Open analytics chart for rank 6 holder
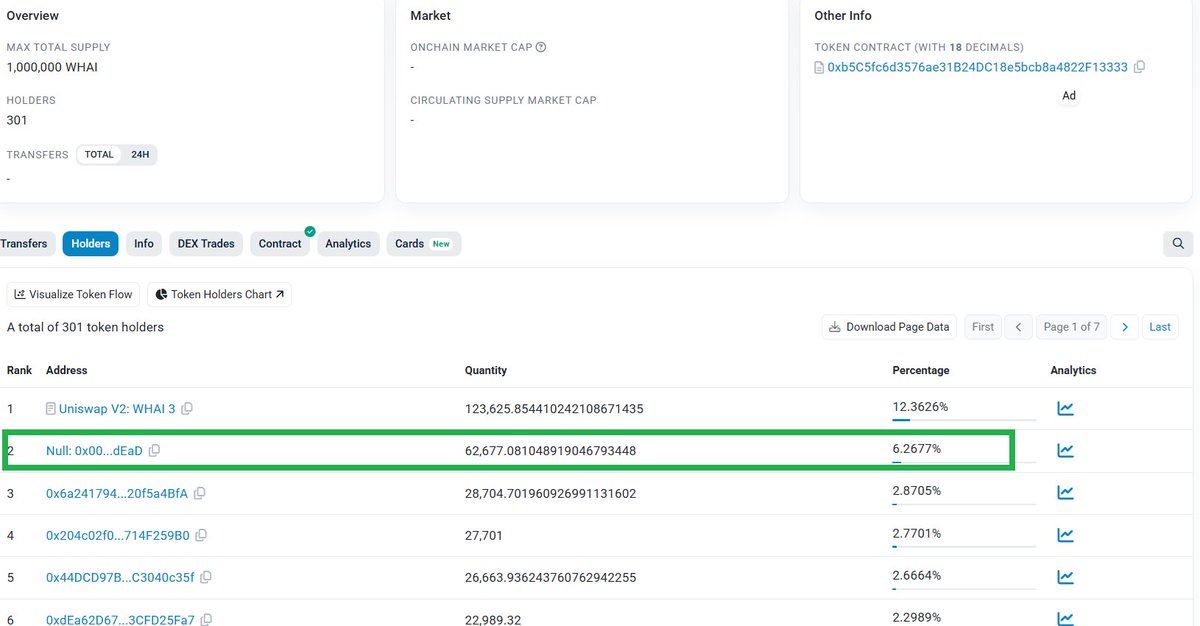 tap(1065, 619)
